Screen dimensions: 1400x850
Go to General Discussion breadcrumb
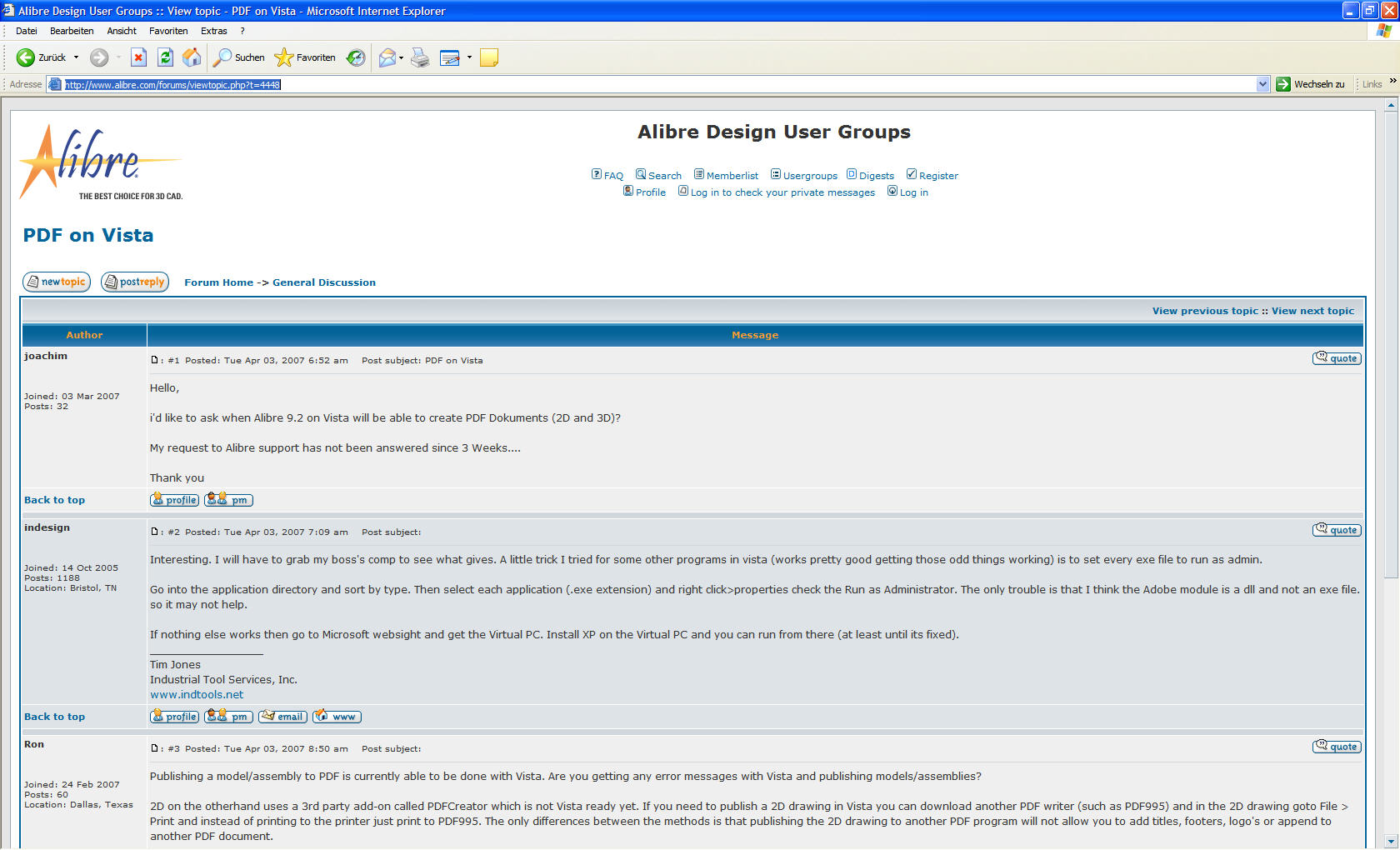324,282
